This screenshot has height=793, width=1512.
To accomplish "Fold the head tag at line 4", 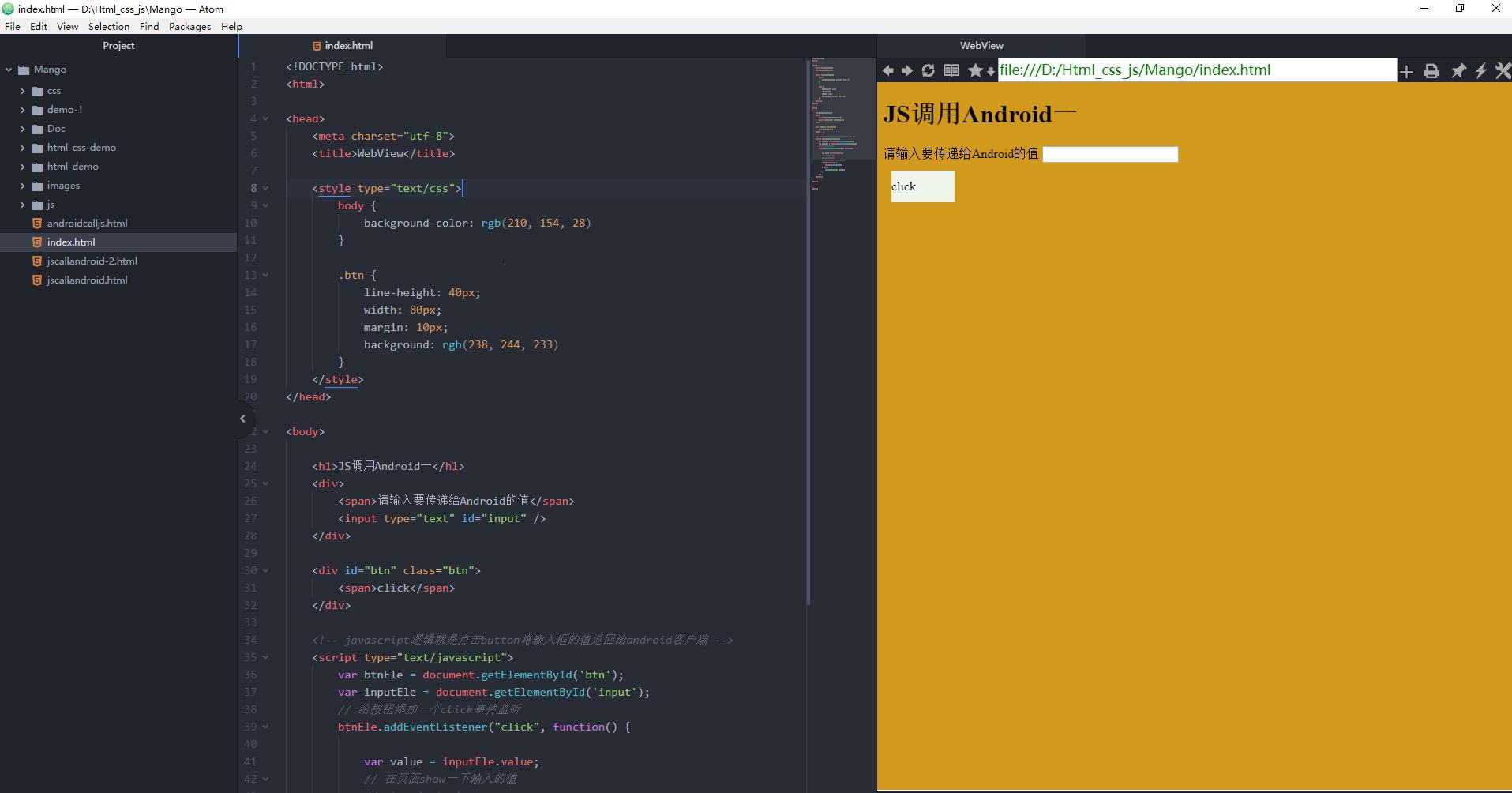I will (266, 118).
